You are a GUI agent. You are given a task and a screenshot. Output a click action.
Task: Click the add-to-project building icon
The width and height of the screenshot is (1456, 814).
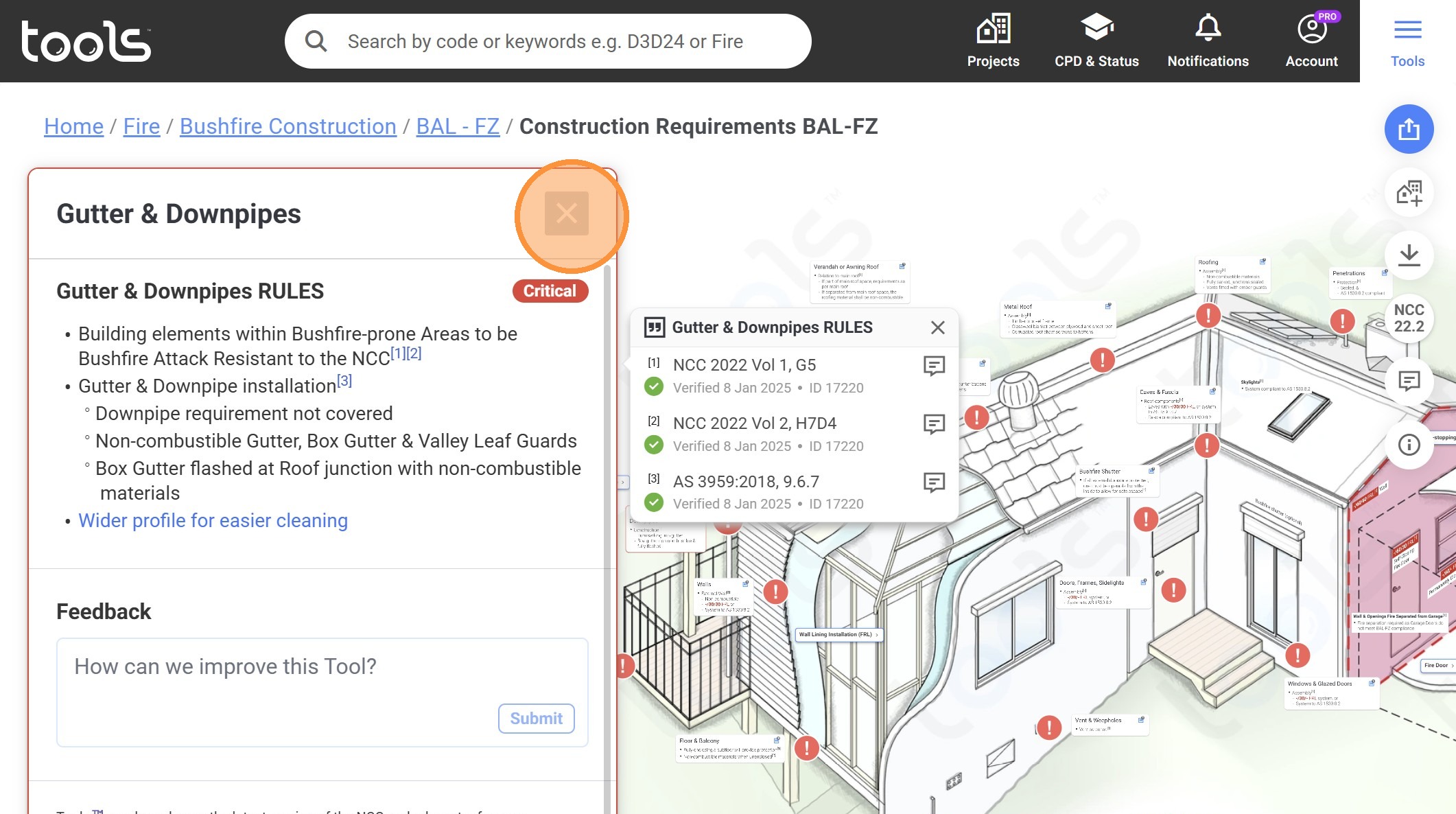tap(1409, 193)
